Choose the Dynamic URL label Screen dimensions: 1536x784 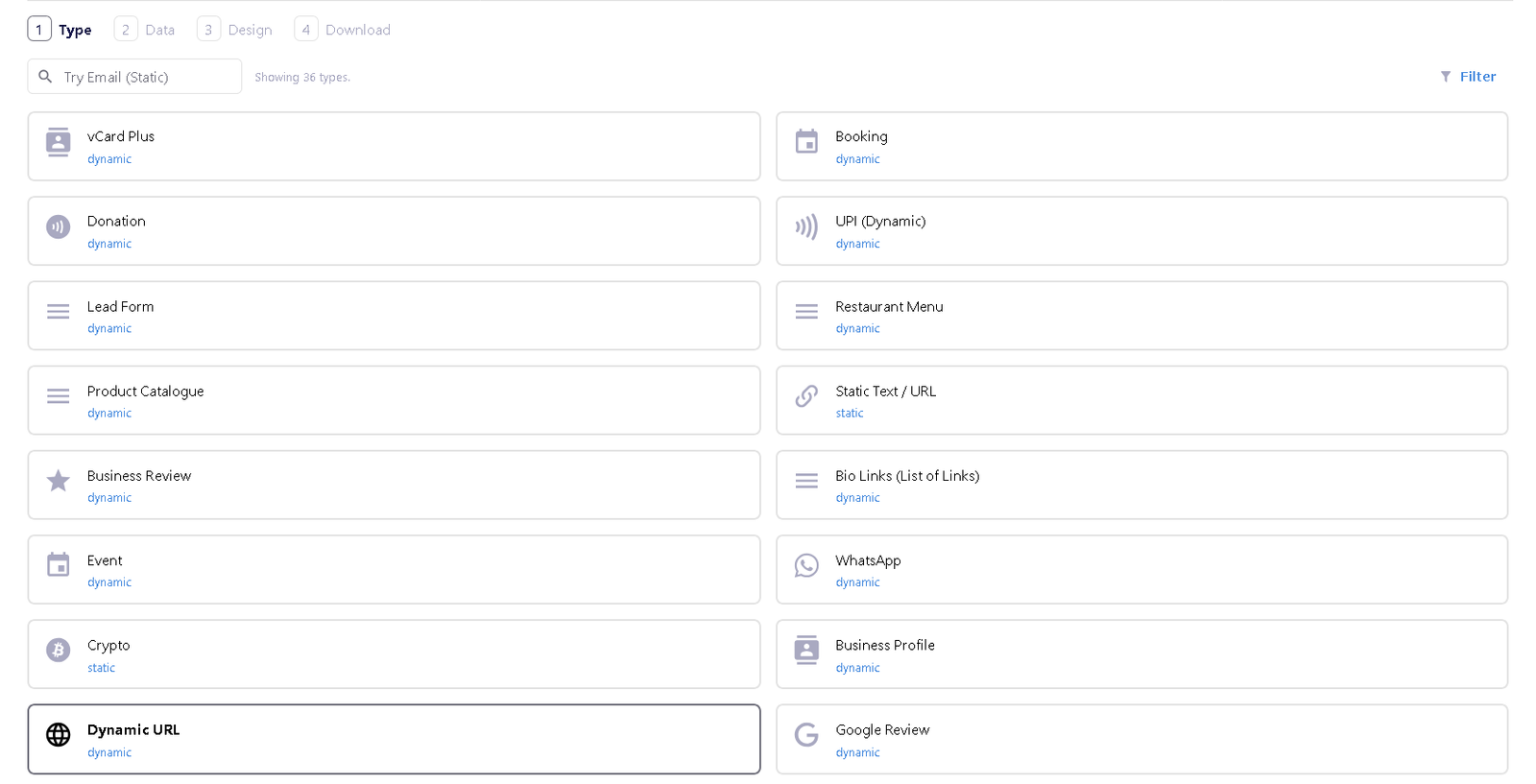pyautogui.click(x=133, y=729)
